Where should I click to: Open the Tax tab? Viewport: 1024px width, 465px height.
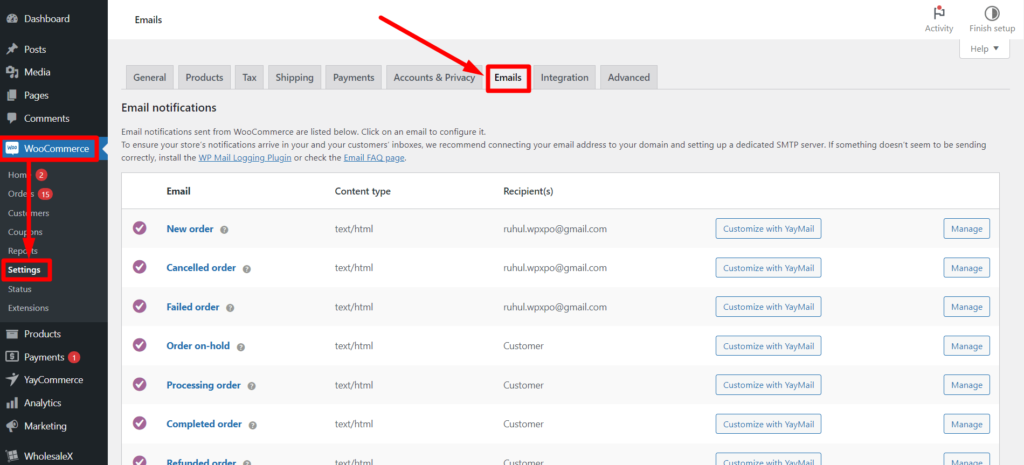(249, 77)
